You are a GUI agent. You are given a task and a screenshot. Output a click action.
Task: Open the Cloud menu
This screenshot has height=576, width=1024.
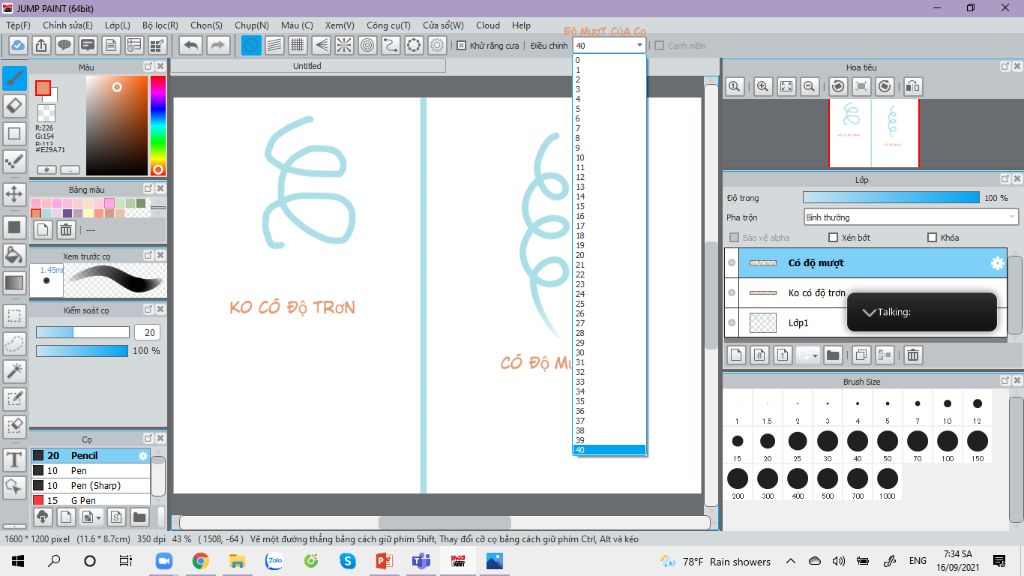coord(488,25)
